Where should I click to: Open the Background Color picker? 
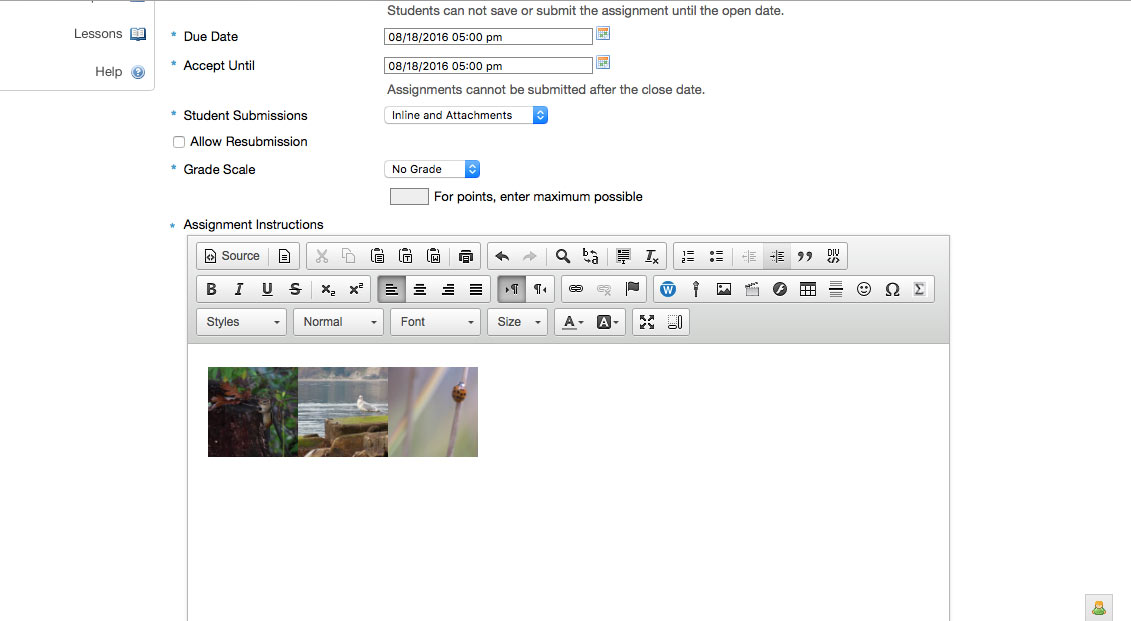607,322
